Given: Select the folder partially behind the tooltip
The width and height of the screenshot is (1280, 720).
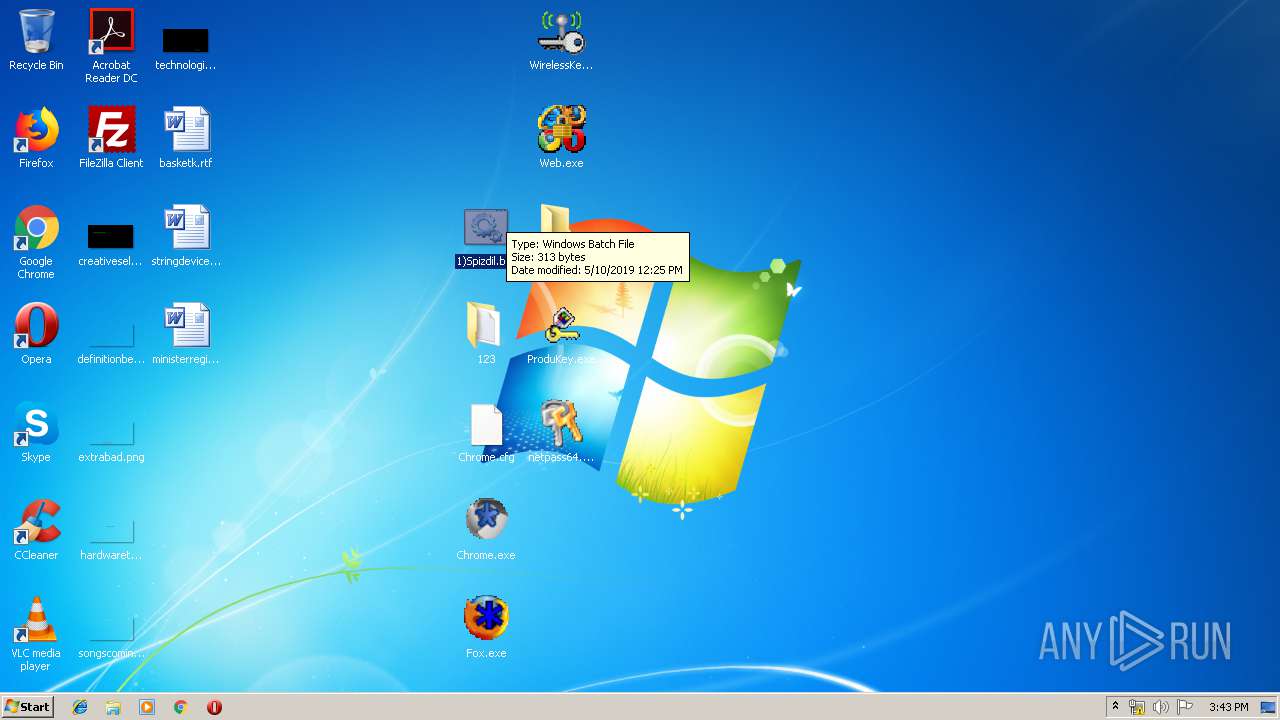Looking at the screenshot, I should tap(555, 218).
